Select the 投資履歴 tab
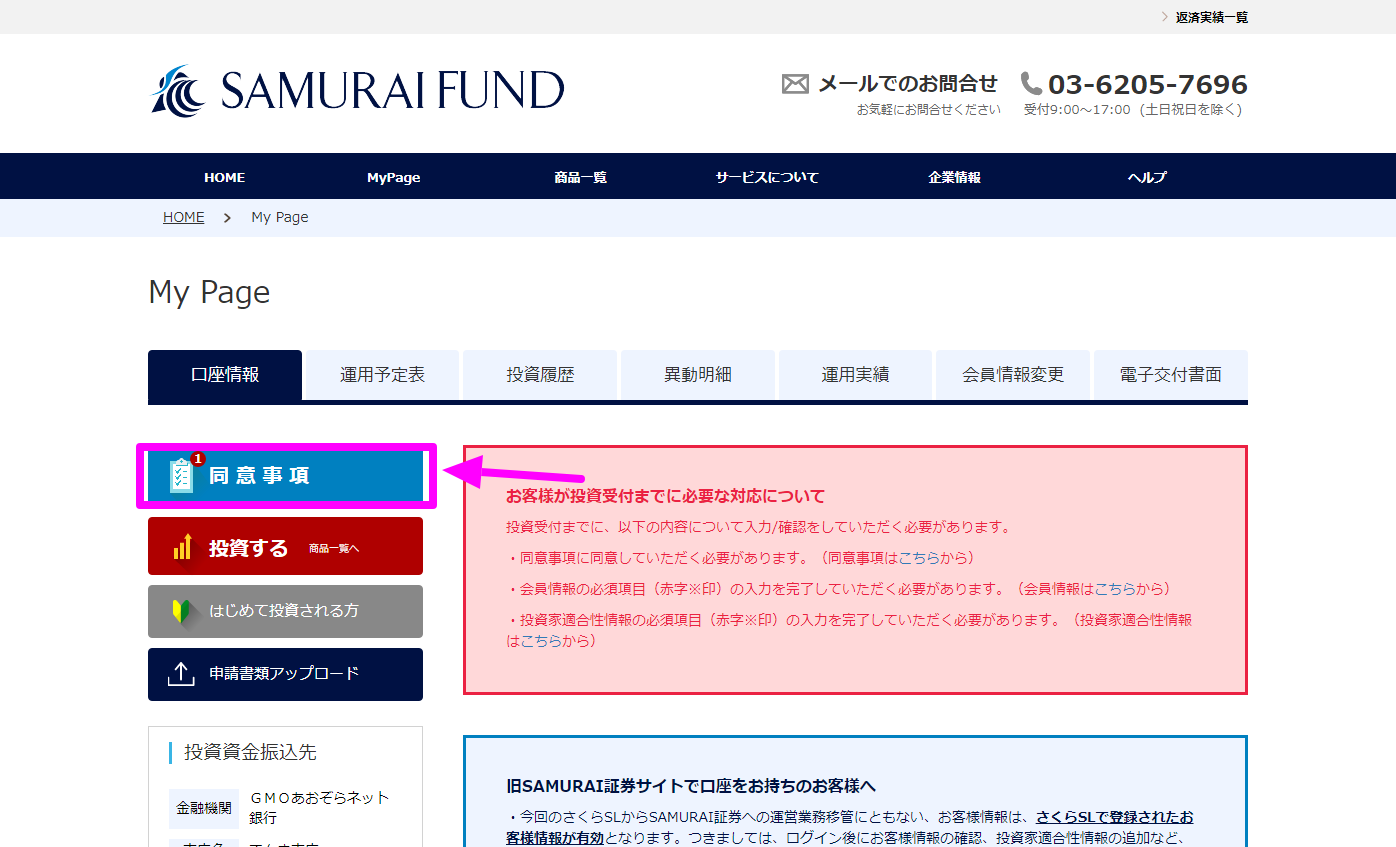This screenshot has width=1396, height=847. [x=540, y=375]
